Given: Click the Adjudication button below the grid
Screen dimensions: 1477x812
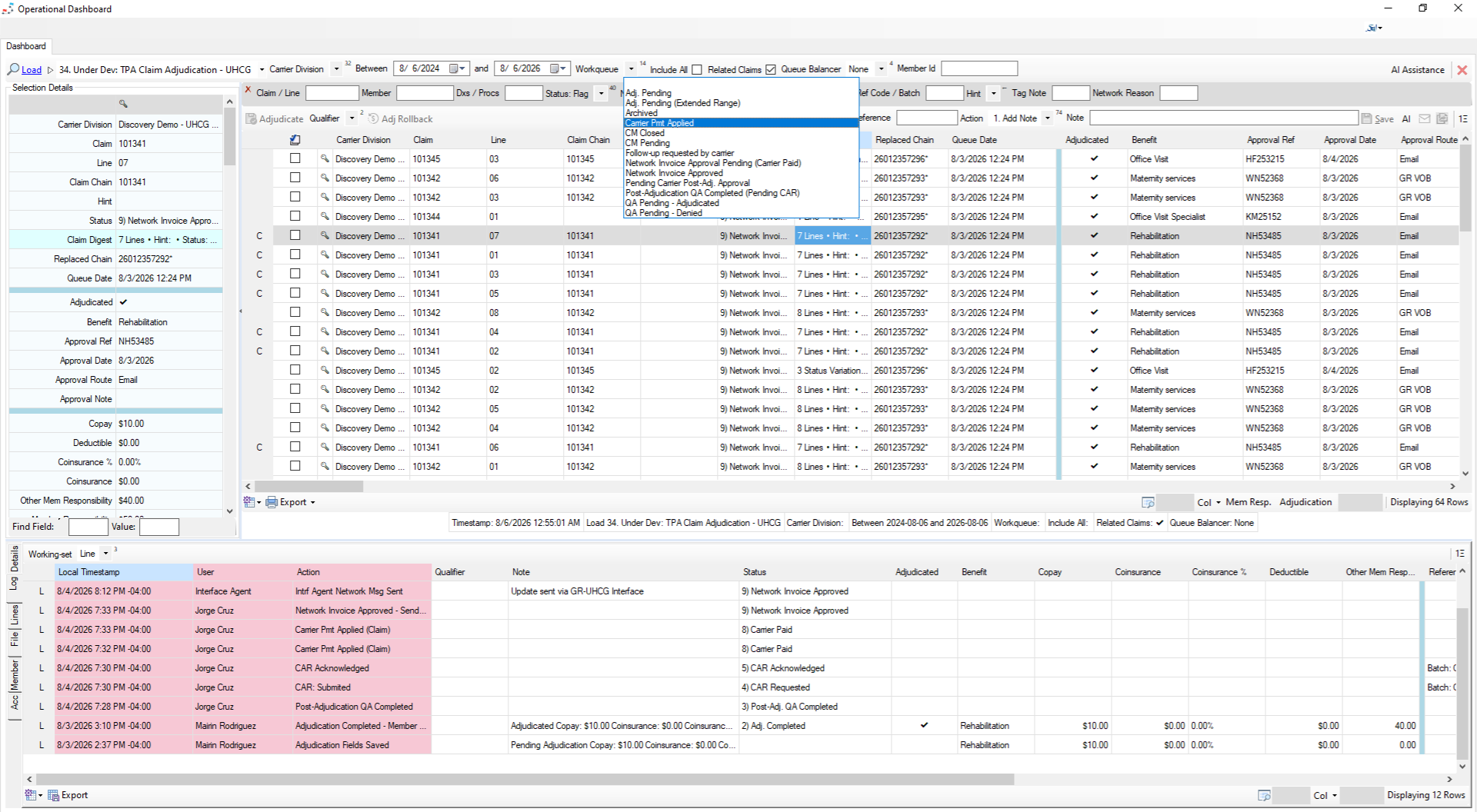Looking at the screenshot, I should point(1305,502).
